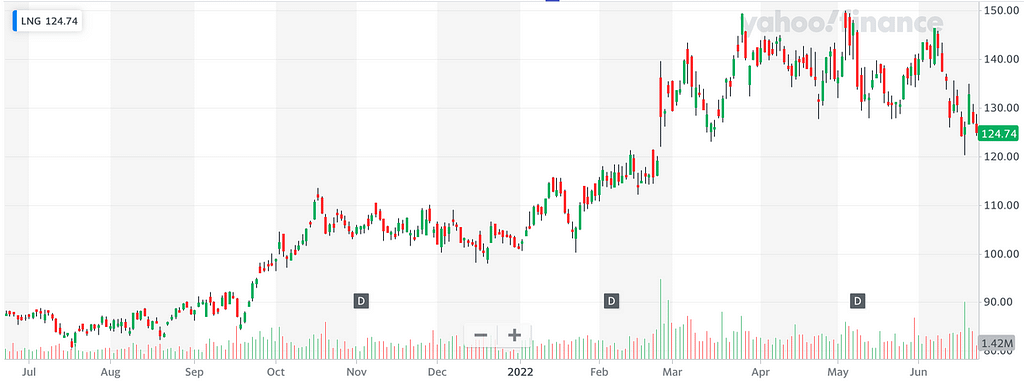Click the zoom in plus button
The height and width of the screenshot is (386, 1024).
point(515,335)
